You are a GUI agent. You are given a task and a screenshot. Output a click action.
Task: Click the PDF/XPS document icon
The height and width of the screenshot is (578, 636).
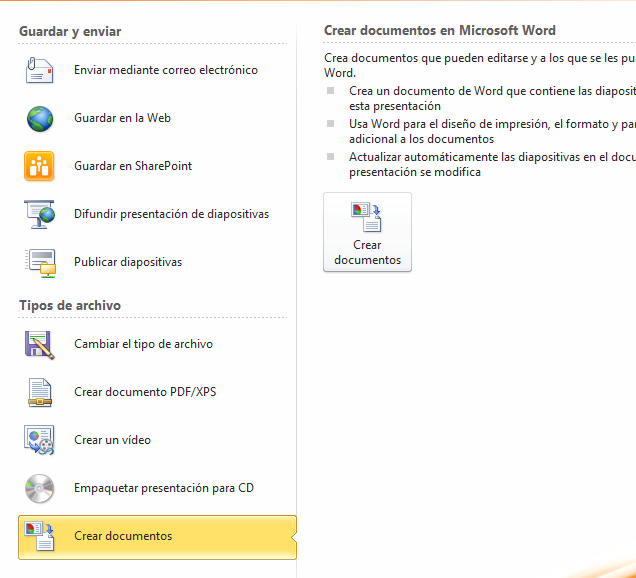[x=39, y=392]
